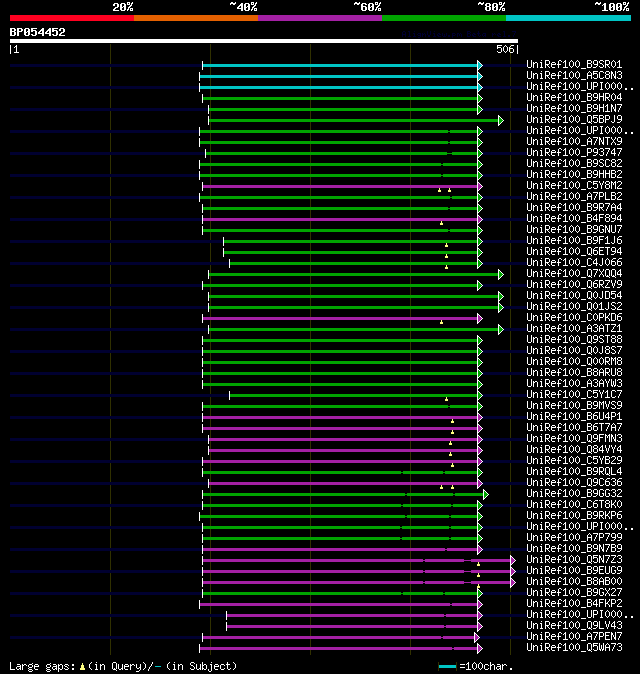Choose hit UniRef100_B8AB00
Image resolution: width=640 pixels, height=674 pixels.
pos(574,582)
